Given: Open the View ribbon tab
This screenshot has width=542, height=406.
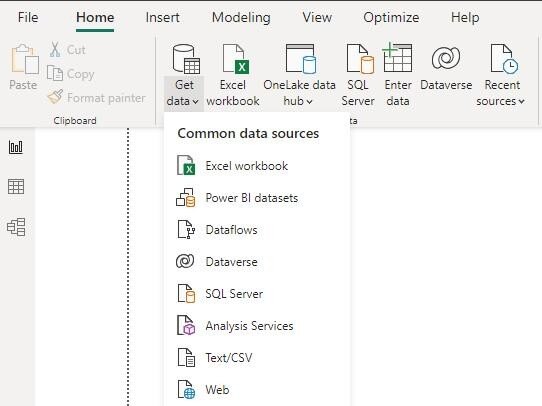Looking at the screenshot, I should (317, 17).
